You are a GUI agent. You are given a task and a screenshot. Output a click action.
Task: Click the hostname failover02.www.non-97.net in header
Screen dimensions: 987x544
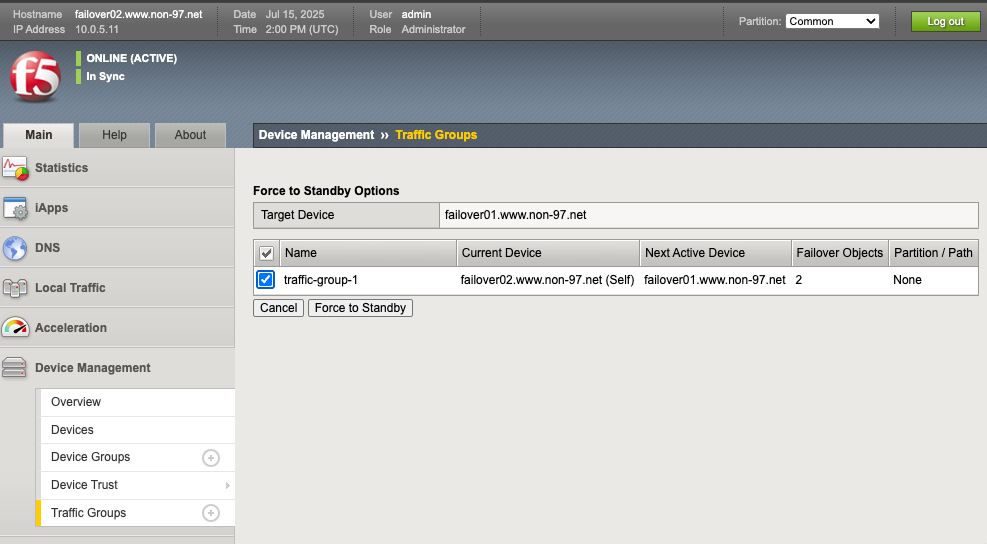click(138, 14)
